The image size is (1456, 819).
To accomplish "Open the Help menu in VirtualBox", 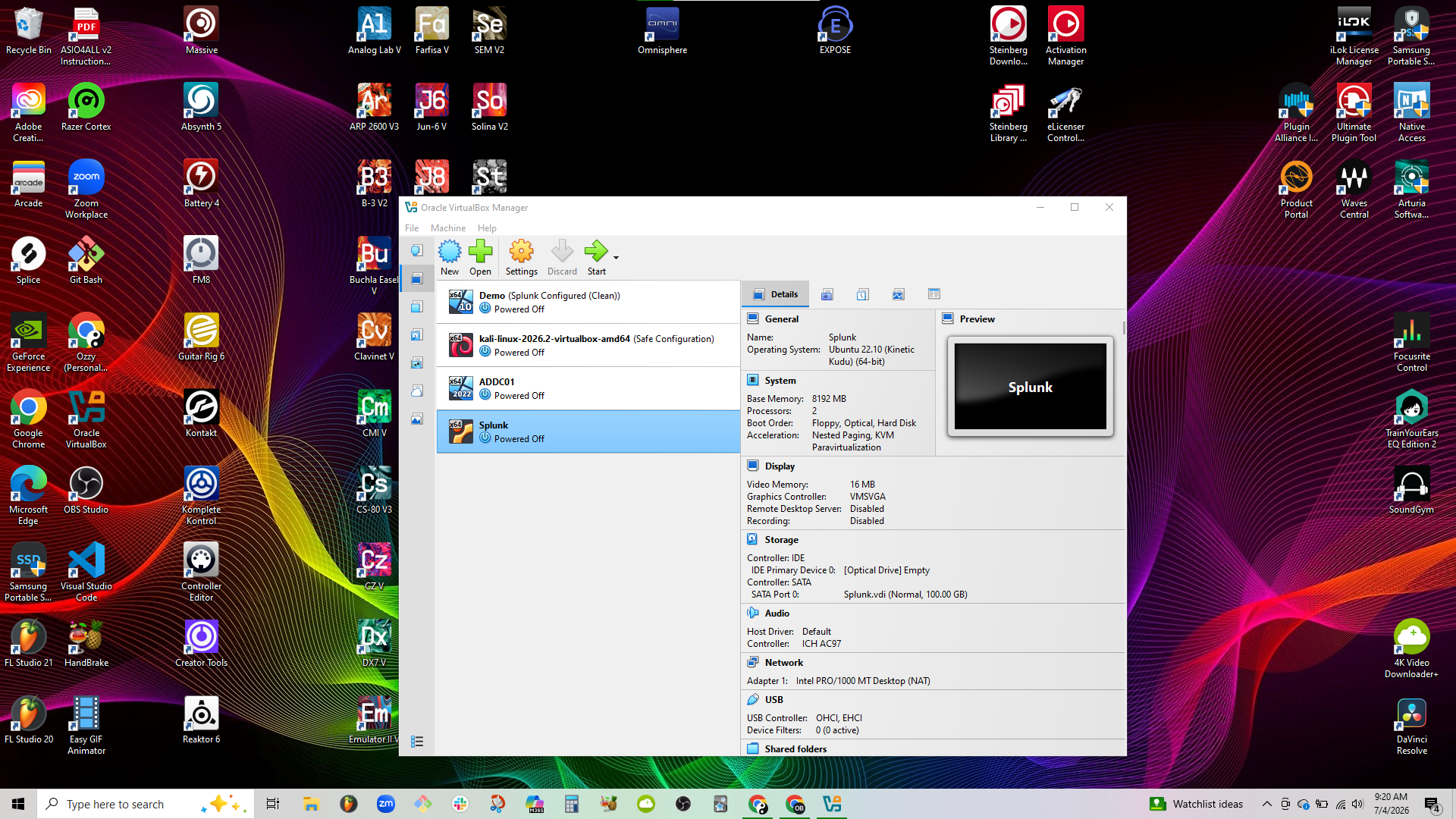I will click(487, 228).
